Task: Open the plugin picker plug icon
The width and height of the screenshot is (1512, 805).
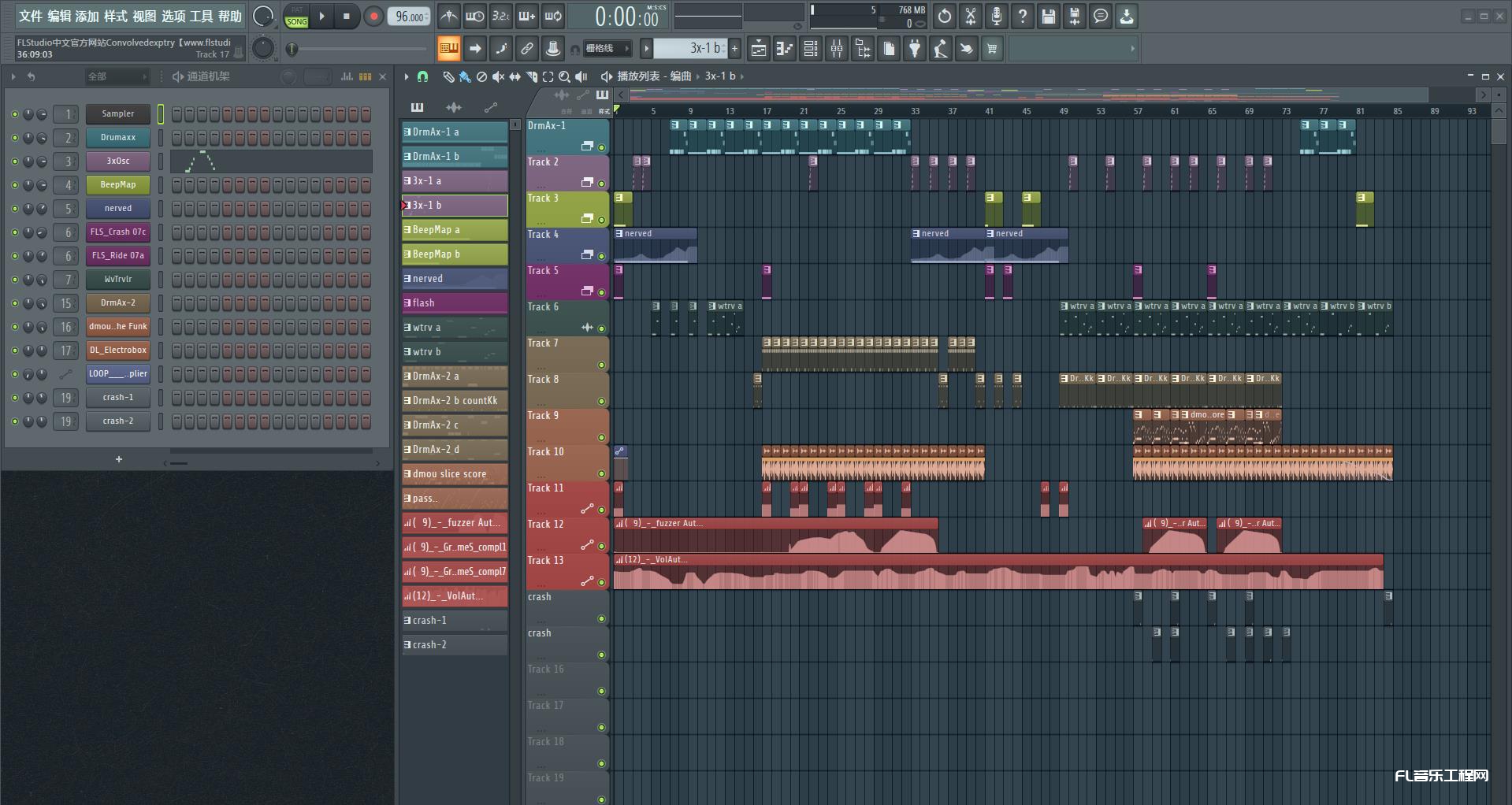Action: 915,49
